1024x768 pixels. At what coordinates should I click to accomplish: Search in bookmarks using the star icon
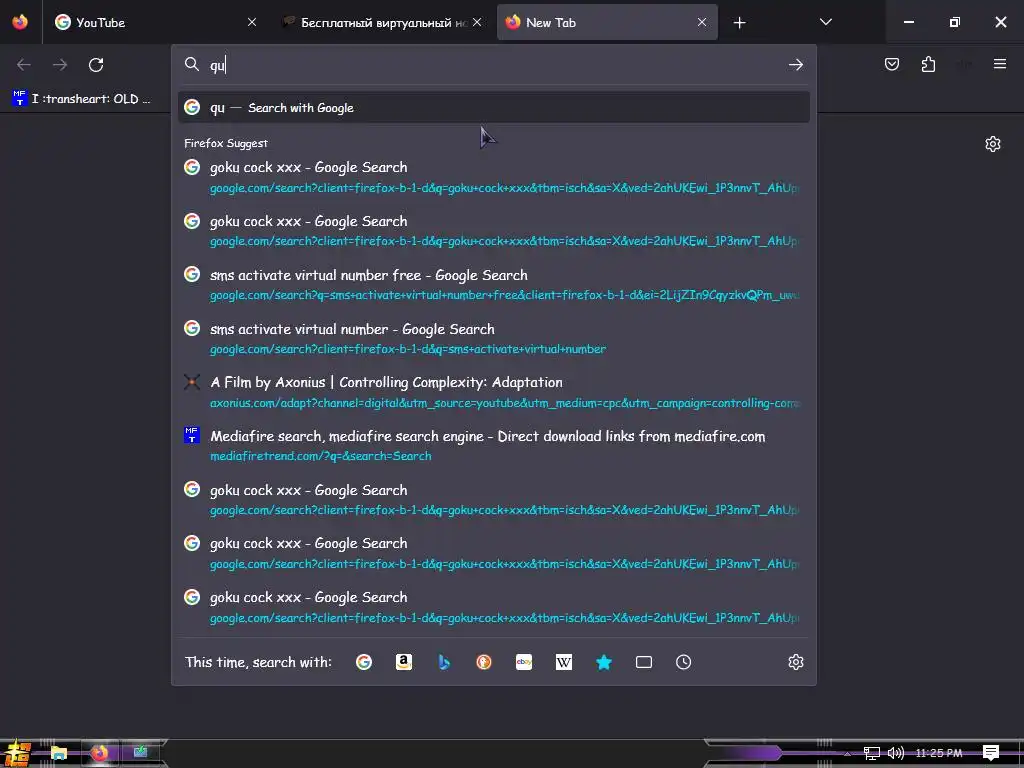604,662
